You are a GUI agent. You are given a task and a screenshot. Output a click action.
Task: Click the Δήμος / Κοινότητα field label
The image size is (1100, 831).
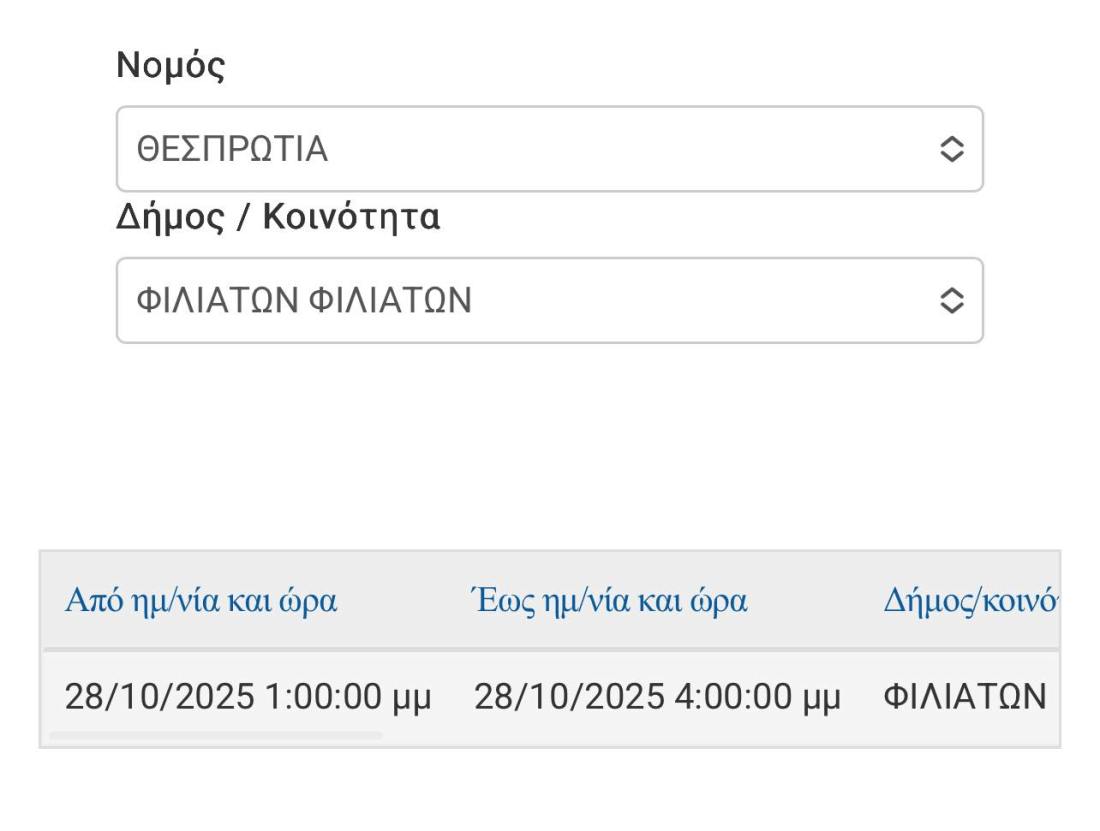pos(278,218)
